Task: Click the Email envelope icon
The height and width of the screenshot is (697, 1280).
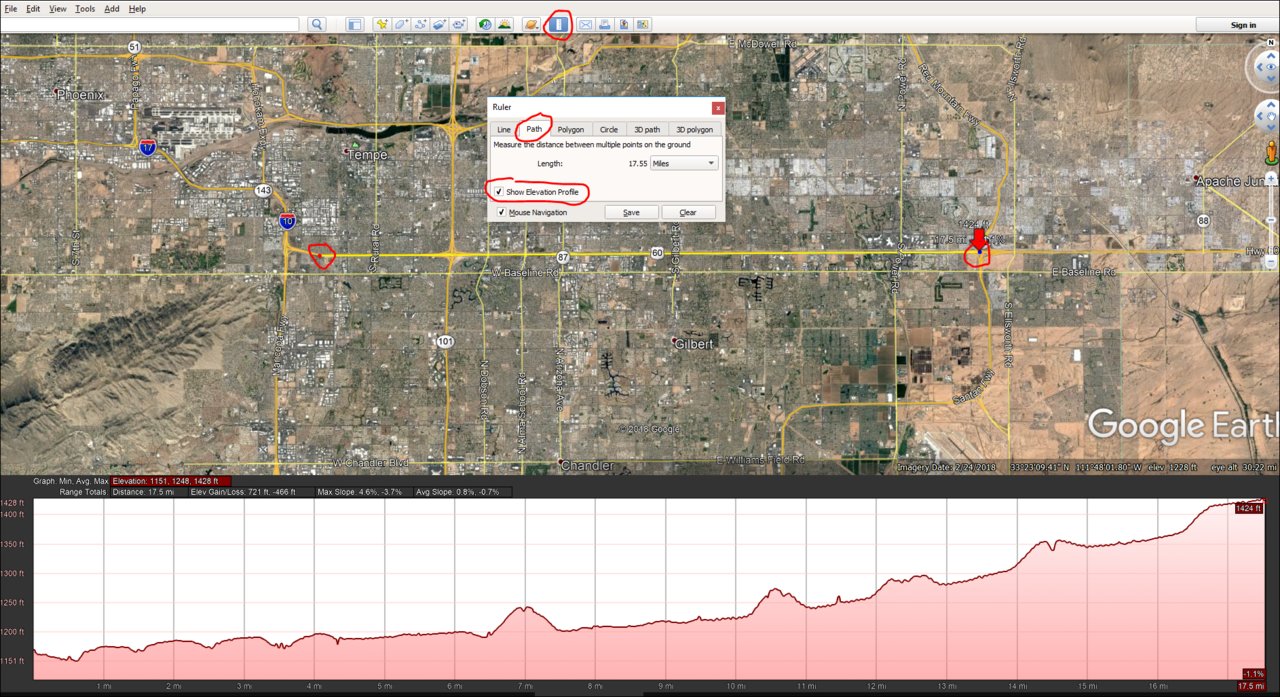Action: click(586, 24)
